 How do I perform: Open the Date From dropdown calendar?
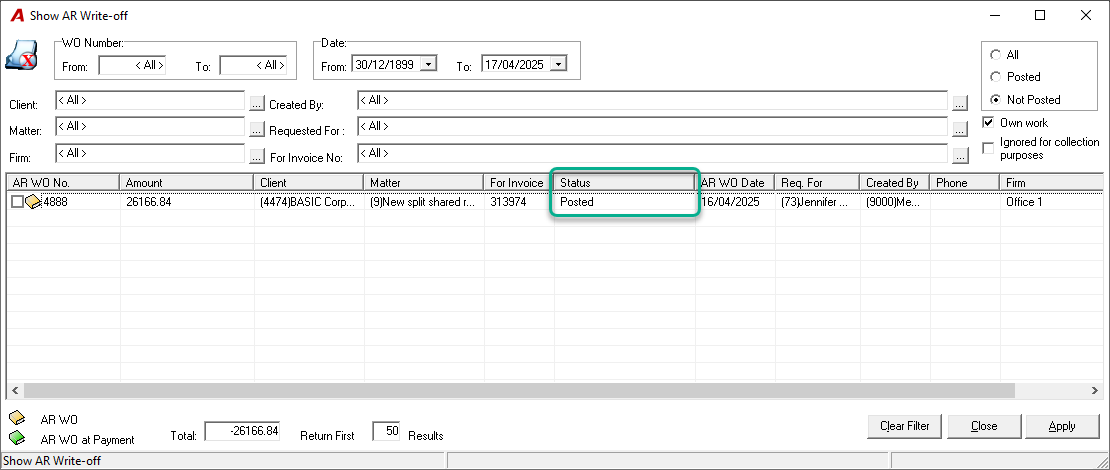click(x=428, y=64)
